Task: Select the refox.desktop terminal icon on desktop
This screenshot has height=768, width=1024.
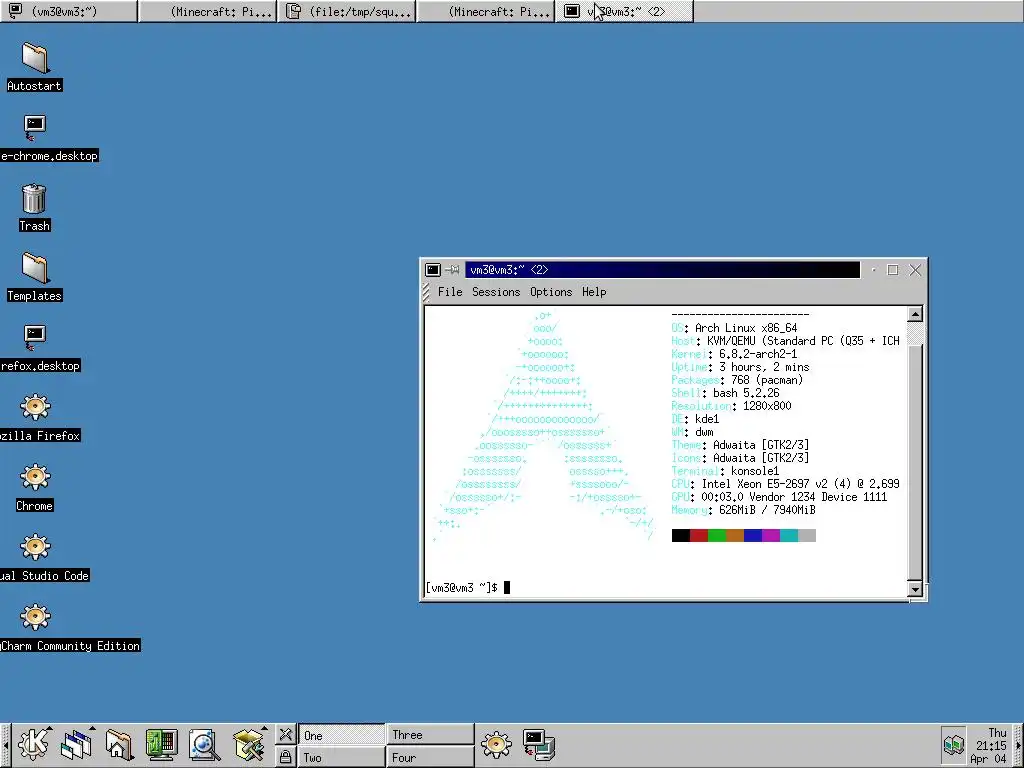Action: click(x=35, y=347)
